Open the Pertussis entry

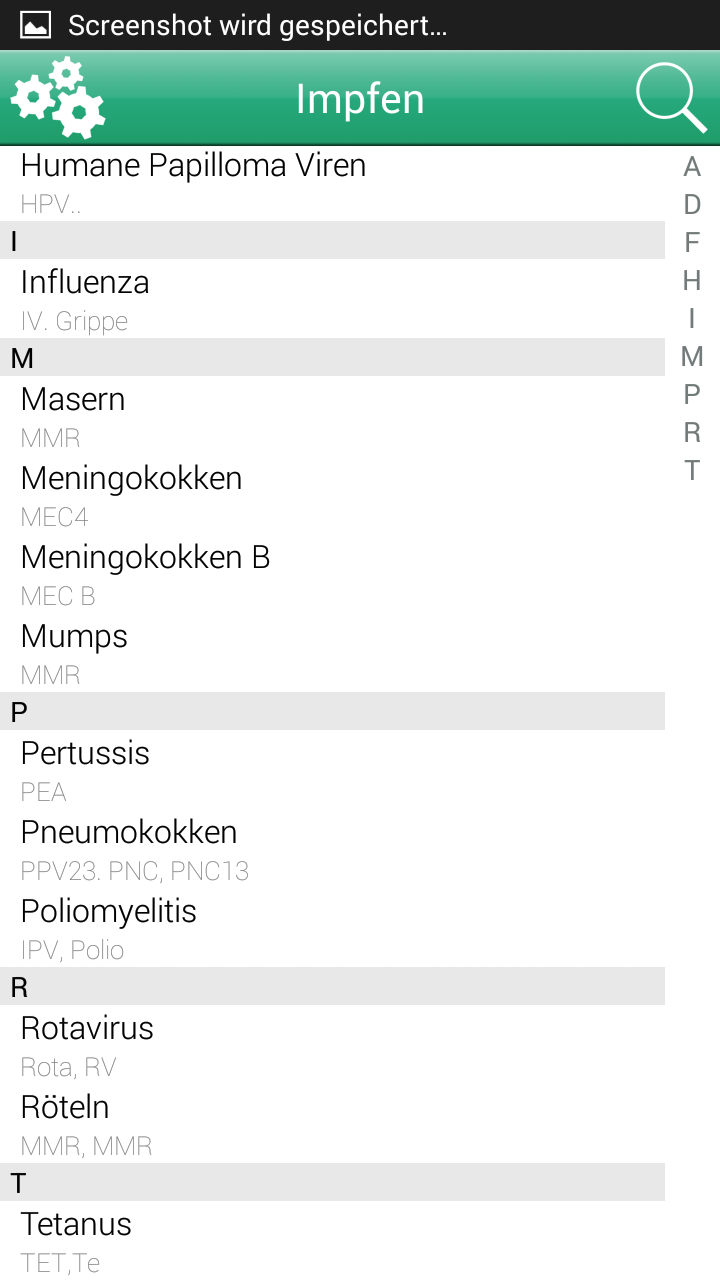click(x=332, y=770)
